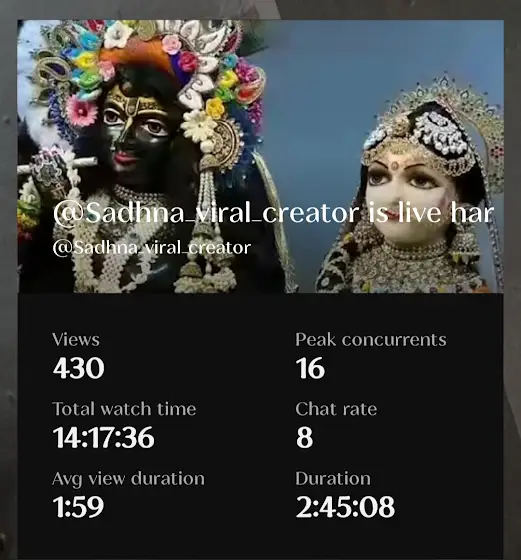Open the @Sadhna_viral_creator channel handle below title
Viewport: 521px width, 560px height.
point(152,248)
